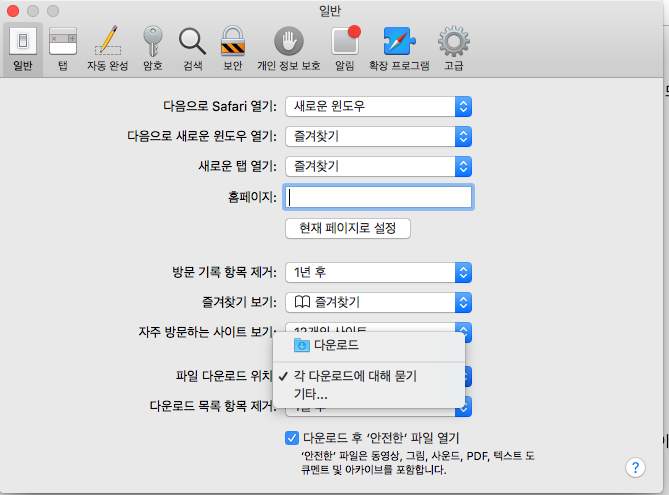Open 확장 프로그램 (Extensions) preferences
The width and height of the screenshot is (669, 495).
399,50
